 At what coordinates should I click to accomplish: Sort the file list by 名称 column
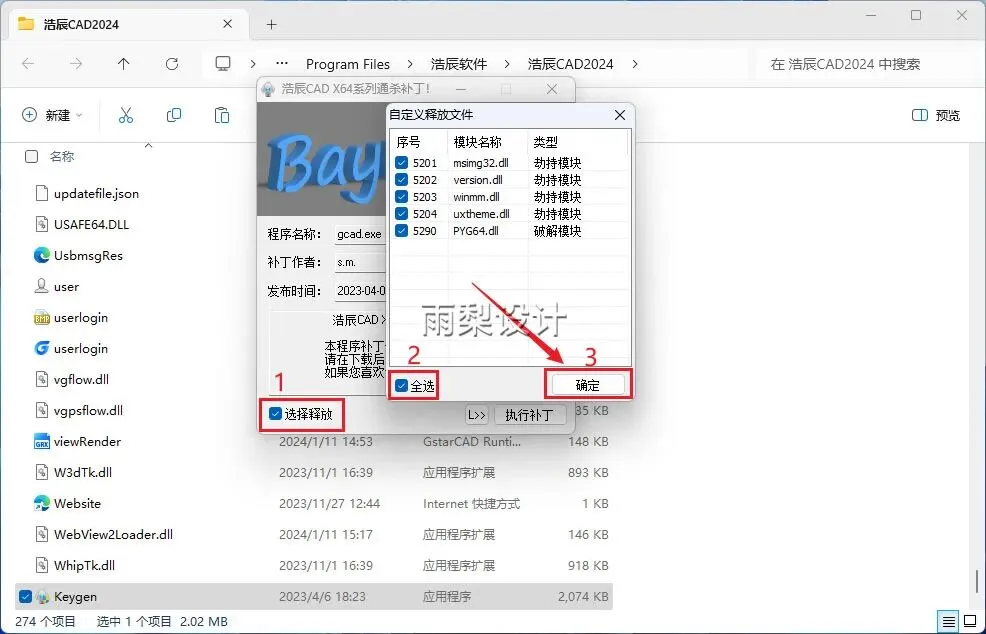click(x=62, y=157)
